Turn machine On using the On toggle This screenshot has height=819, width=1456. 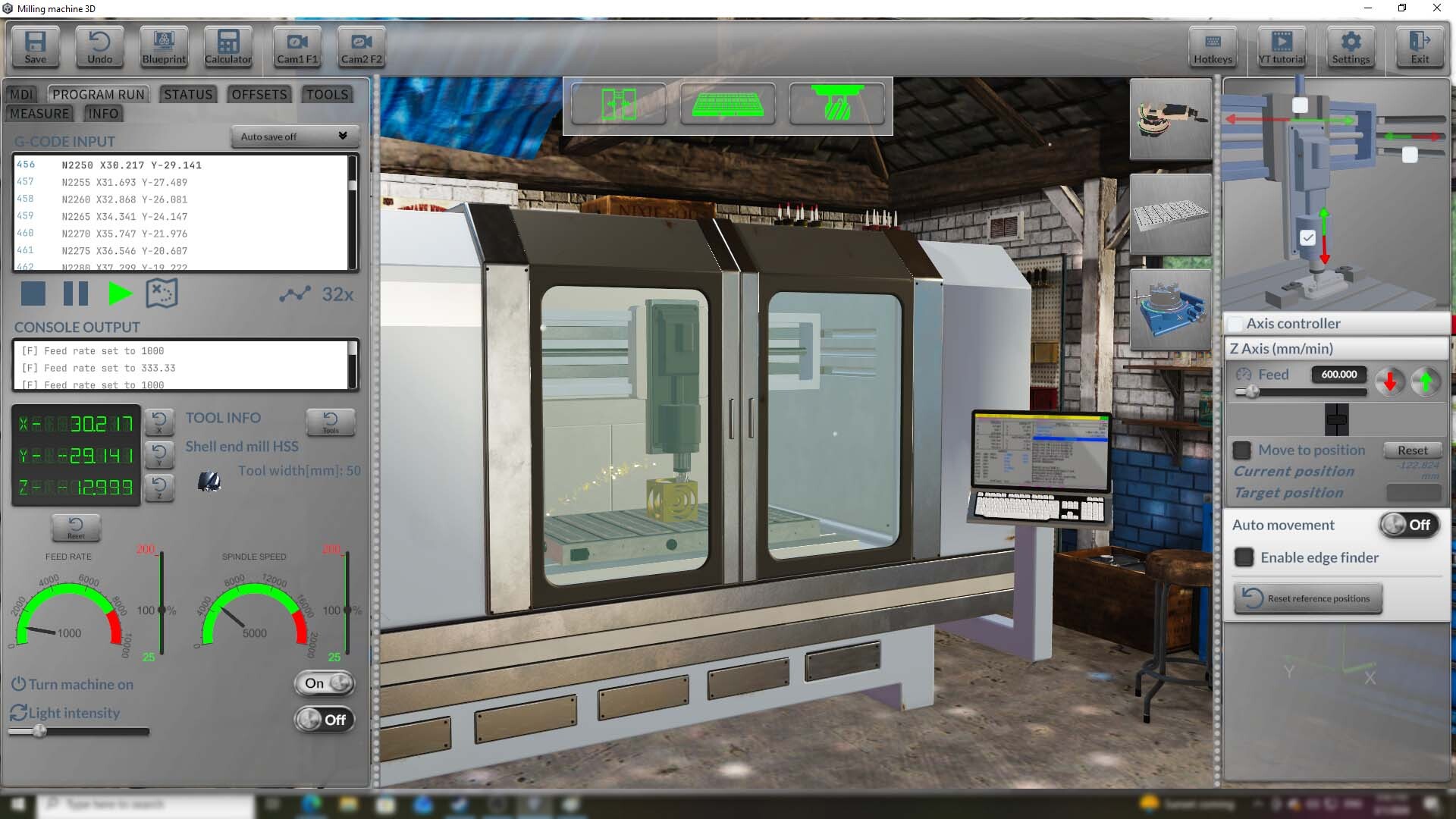324,683
